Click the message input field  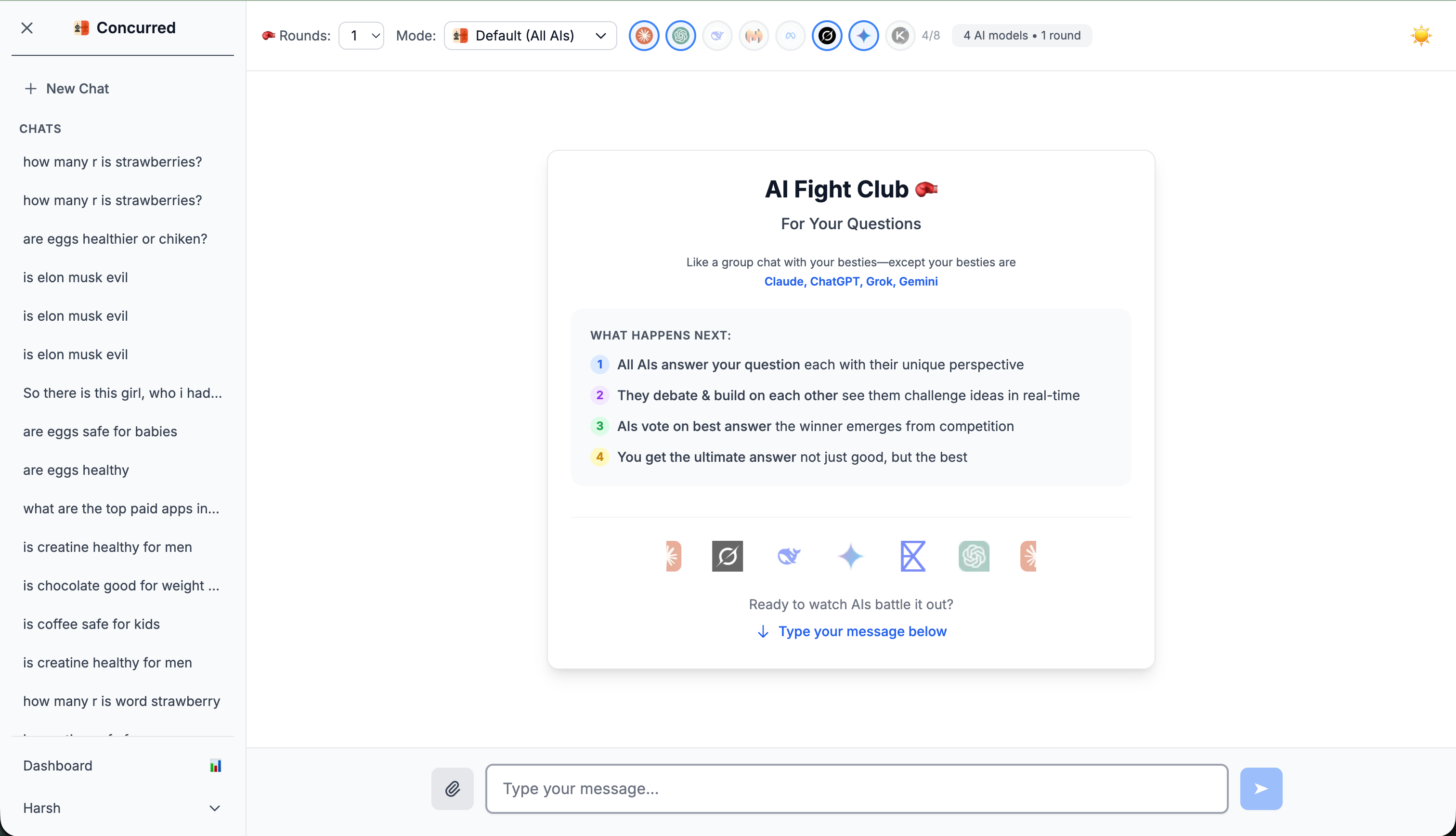856,788
